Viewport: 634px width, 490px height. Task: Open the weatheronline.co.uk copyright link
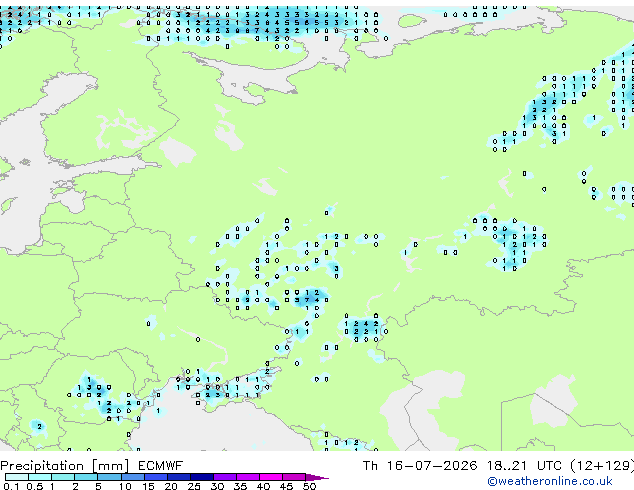pos(550,481)
